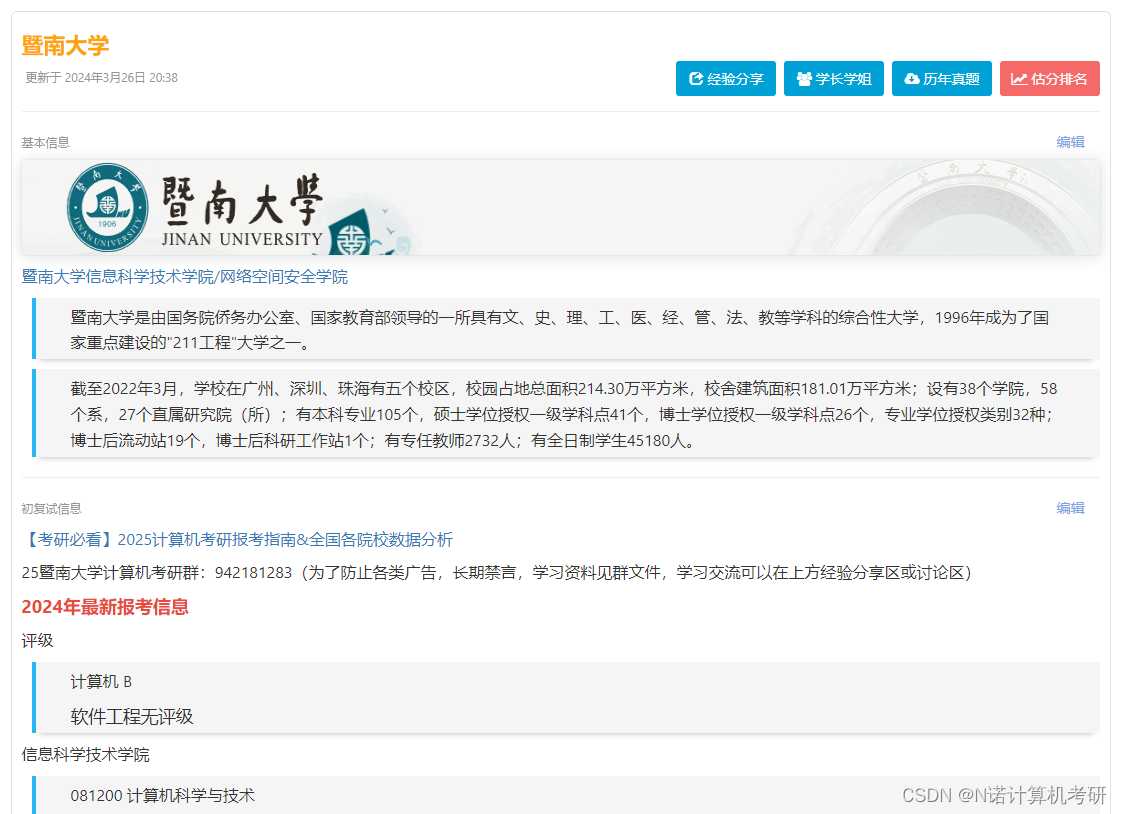Image resolution: width=1122 pixels, height=814 pixels.
Task: Click the 信息科学技术学院 label
Action: [x=85, y=755]
